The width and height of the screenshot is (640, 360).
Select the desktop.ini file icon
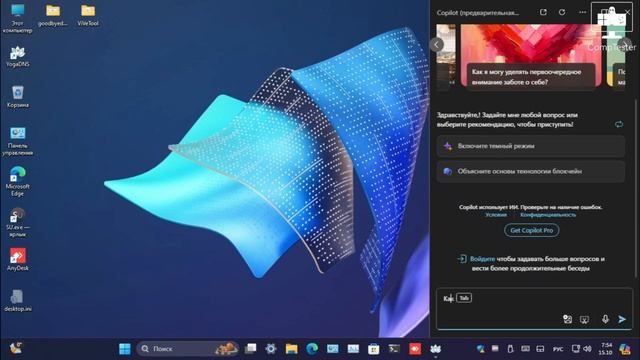(17, 300)
